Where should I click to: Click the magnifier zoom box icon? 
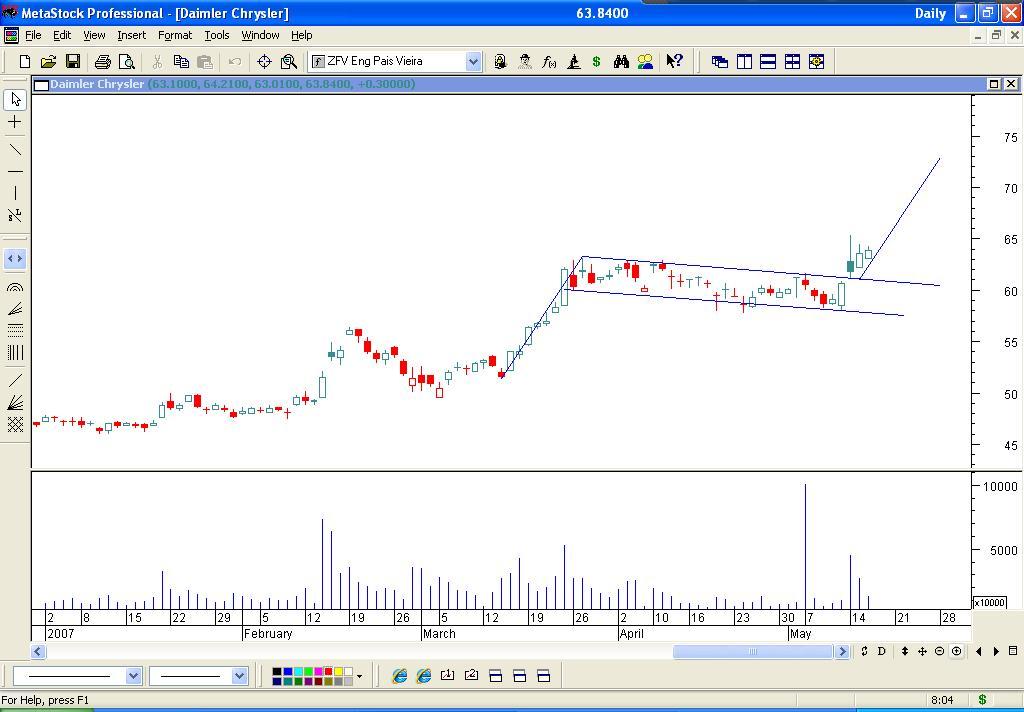[x=289, y=61]
